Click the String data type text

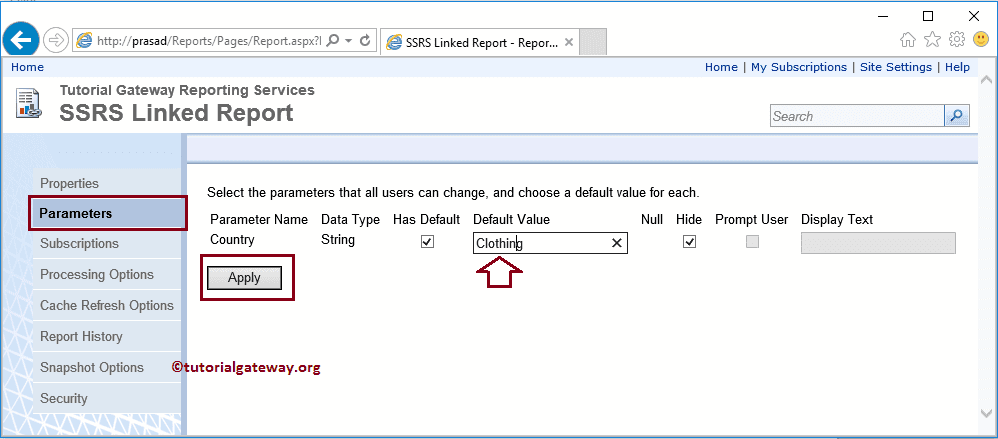coord(338,240)
